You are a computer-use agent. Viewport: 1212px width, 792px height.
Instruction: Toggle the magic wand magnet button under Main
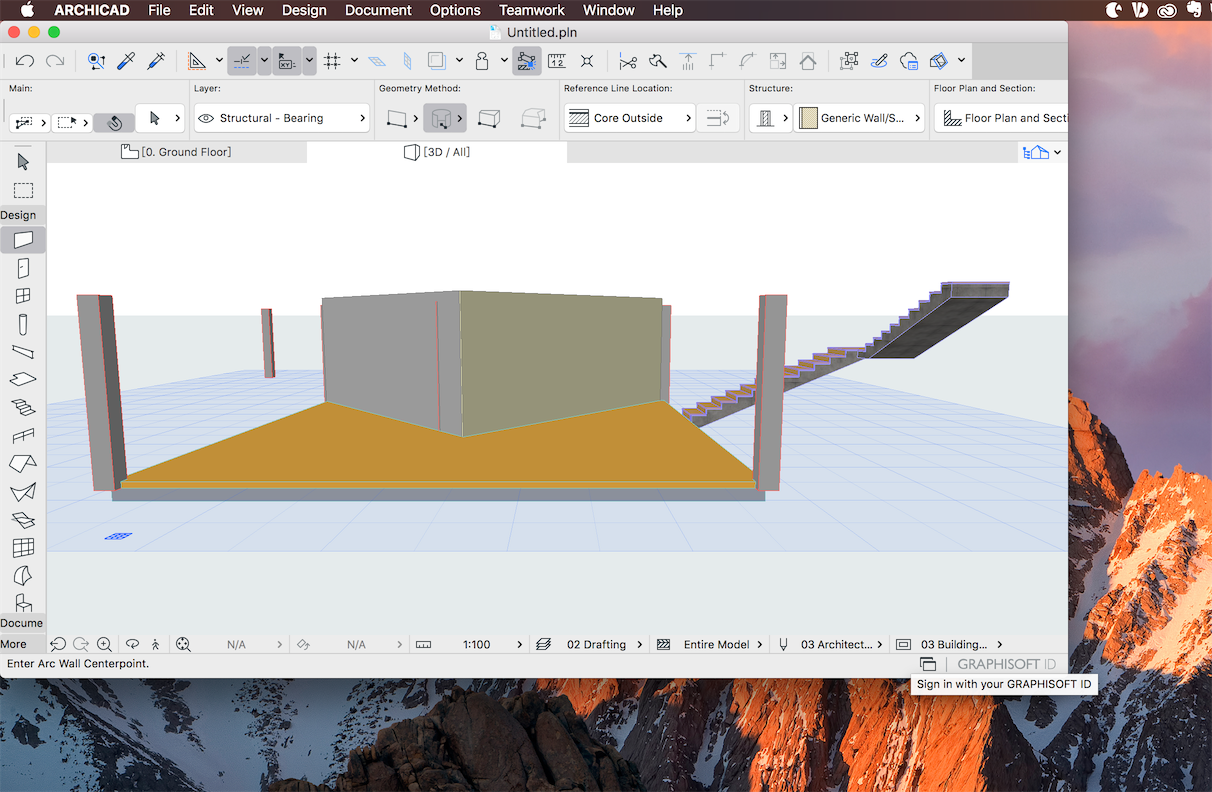coord(114,122)
